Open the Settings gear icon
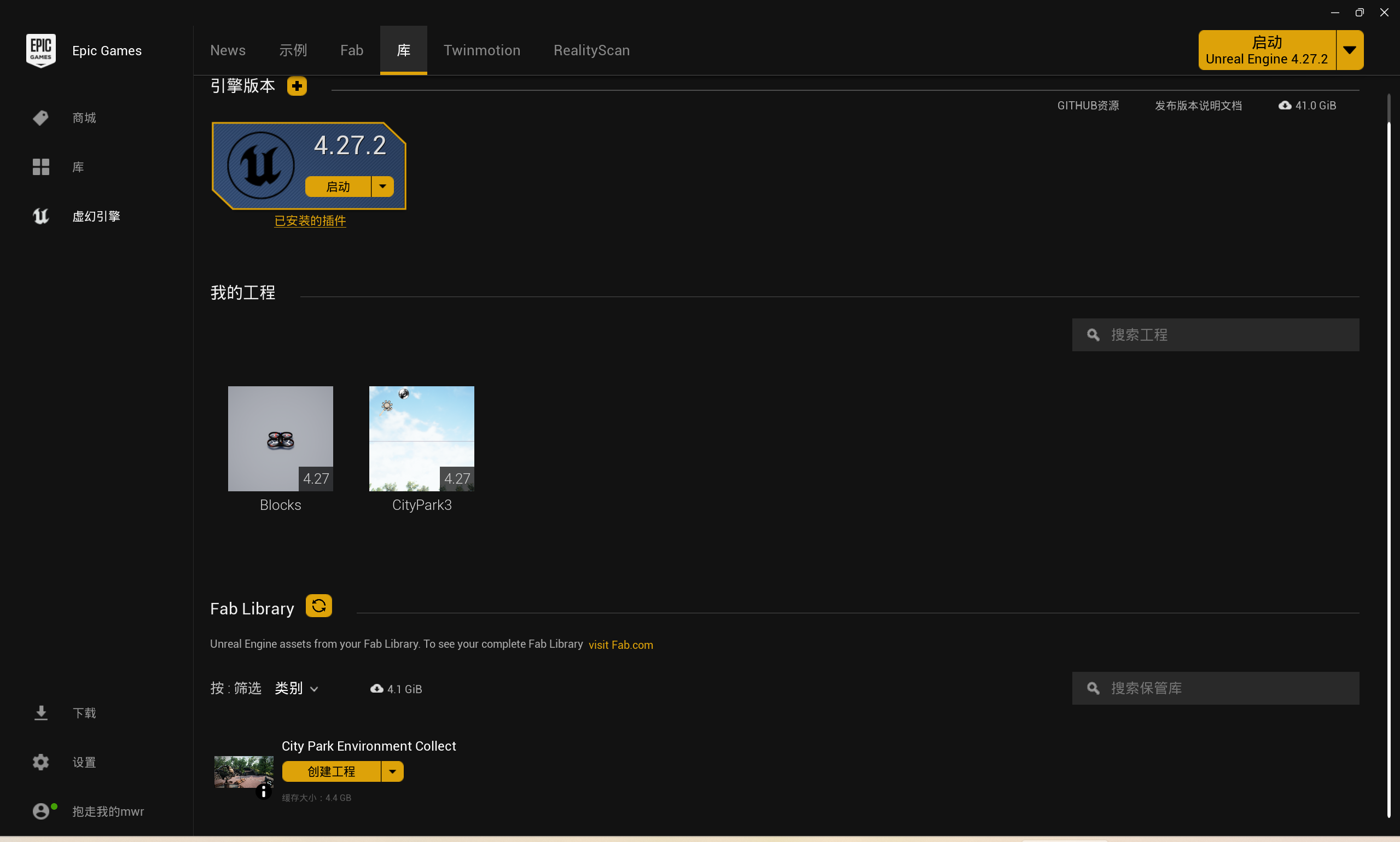Image resolution: width=1400 pixels, height=842 pixels. pyautogui.click(x=41, y=762)
